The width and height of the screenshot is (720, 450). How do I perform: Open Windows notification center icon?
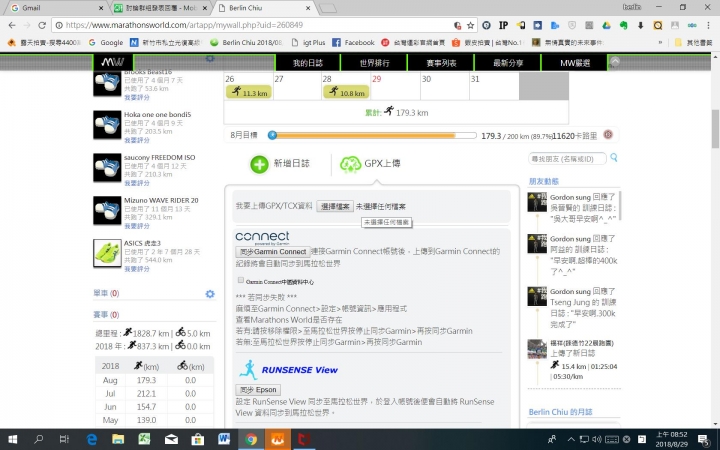(703, 439)
